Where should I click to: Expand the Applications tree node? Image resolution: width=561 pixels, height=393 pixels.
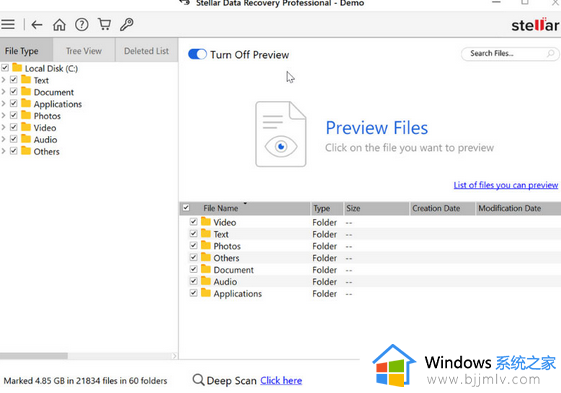point(3,103)
